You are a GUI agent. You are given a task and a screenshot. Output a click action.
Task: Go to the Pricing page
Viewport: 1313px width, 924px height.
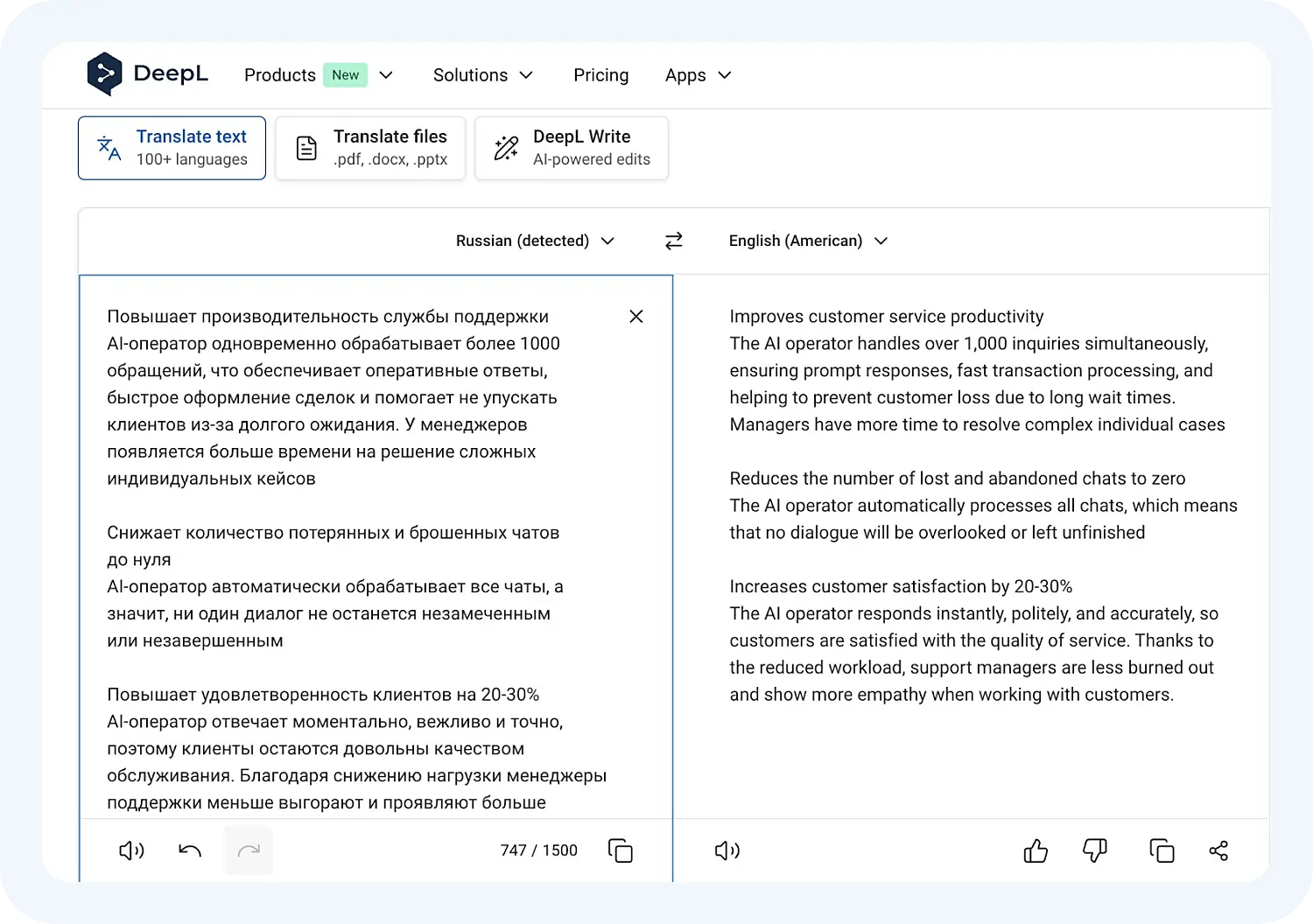(x=600, y=75)
